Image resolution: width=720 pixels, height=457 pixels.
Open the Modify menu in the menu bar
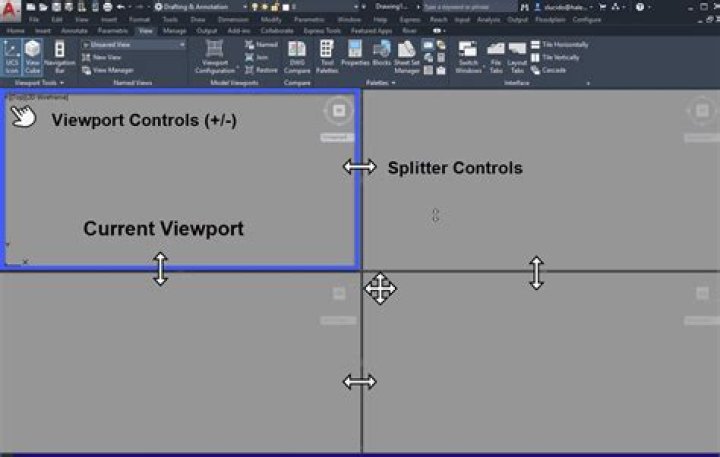point(271,20)
